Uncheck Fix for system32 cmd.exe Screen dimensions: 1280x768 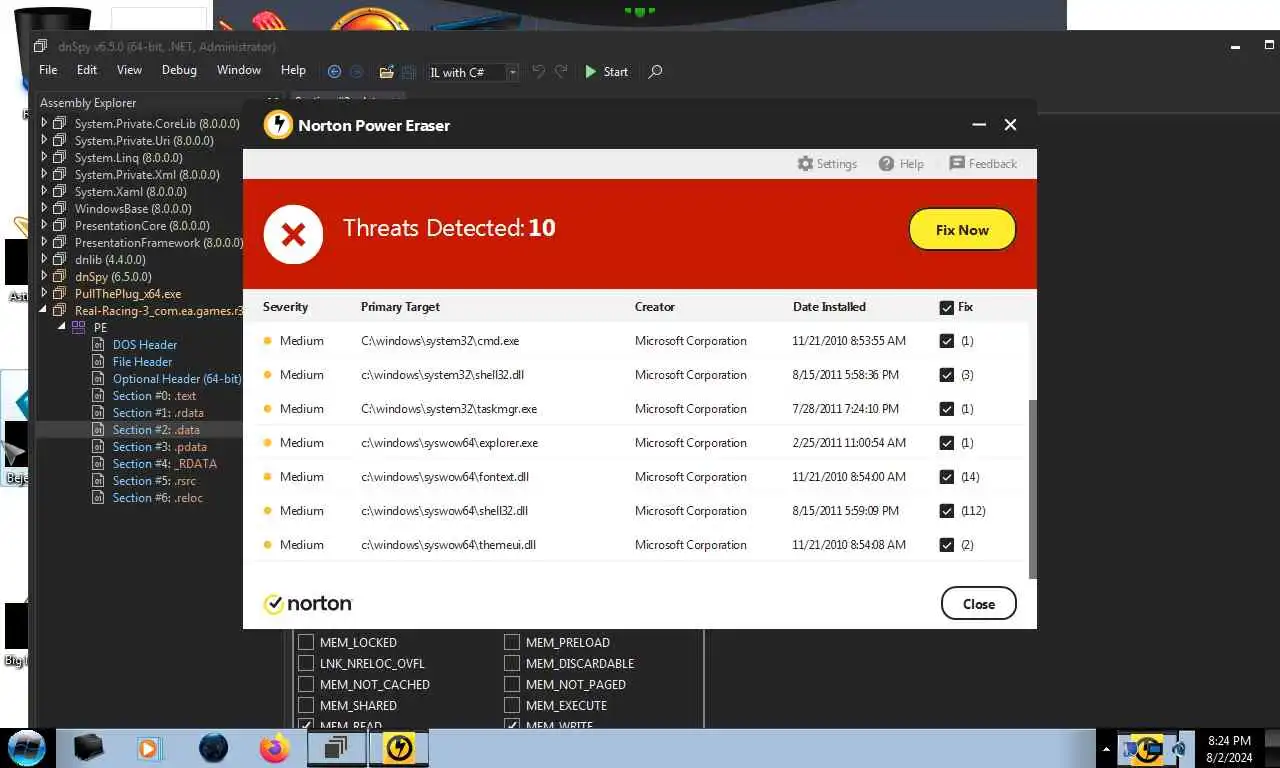pos(947,341)
